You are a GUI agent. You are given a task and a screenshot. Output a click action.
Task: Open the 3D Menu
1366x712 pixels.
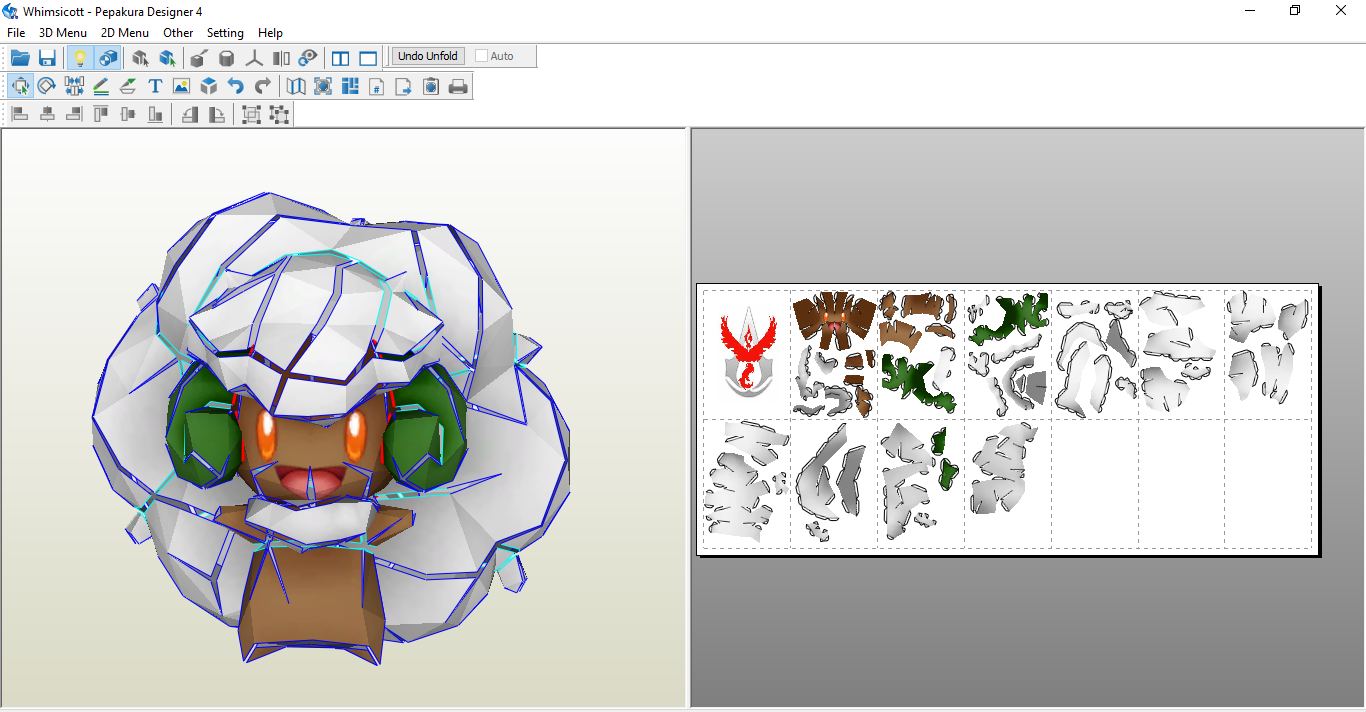click(x=63, y=33)
